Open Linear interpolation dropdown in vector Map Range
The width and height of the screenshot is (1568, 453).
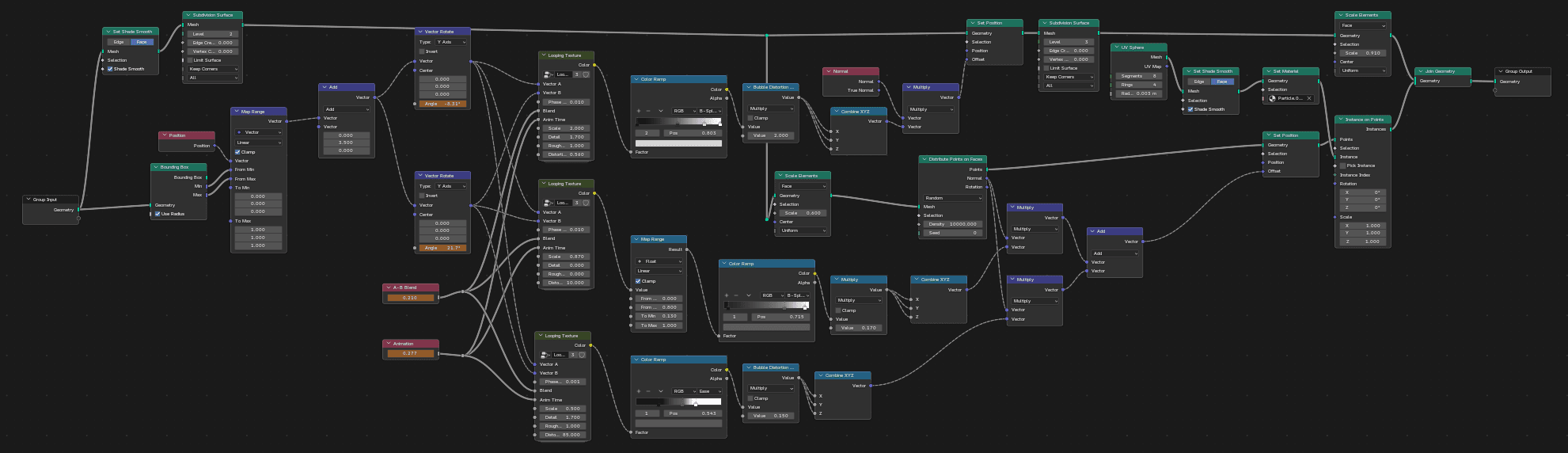click(x=258, y=143)
